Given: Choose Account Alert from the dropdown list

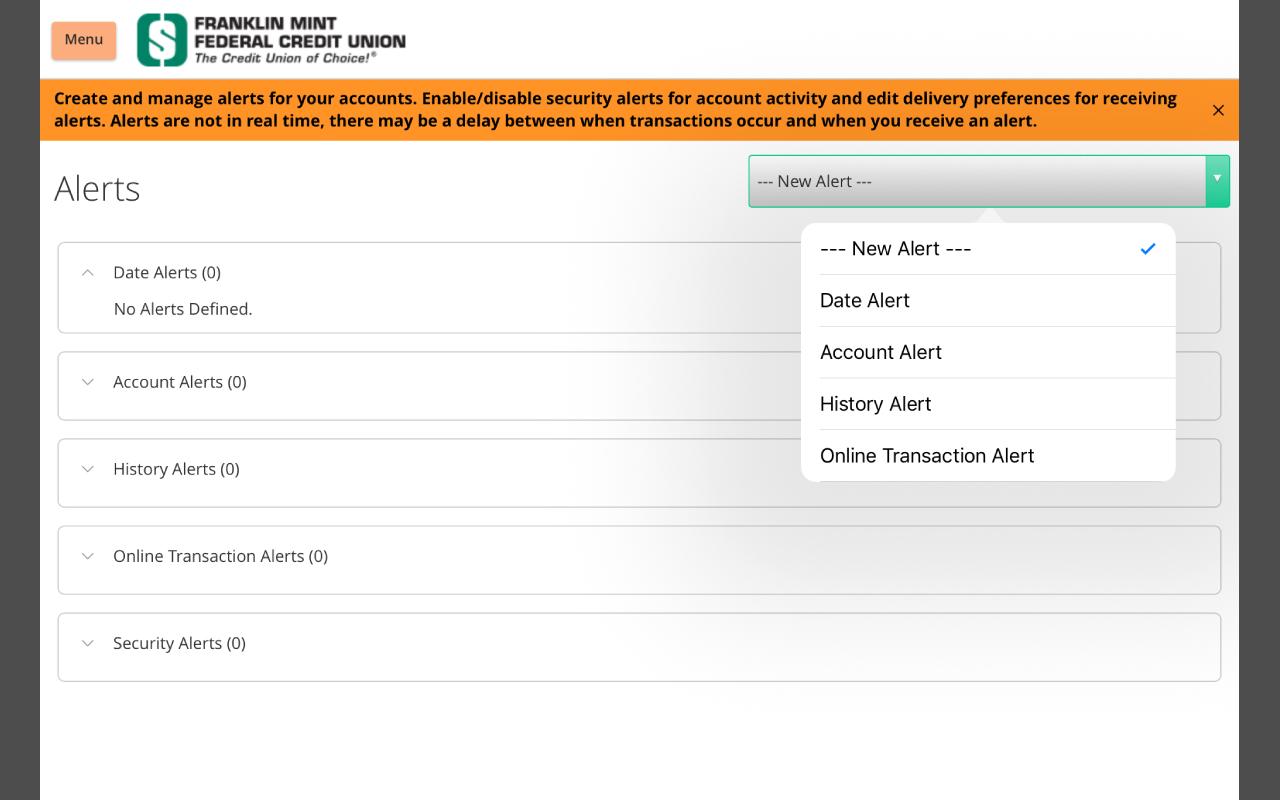Looking at the screenshot, I should coord(988,352).
